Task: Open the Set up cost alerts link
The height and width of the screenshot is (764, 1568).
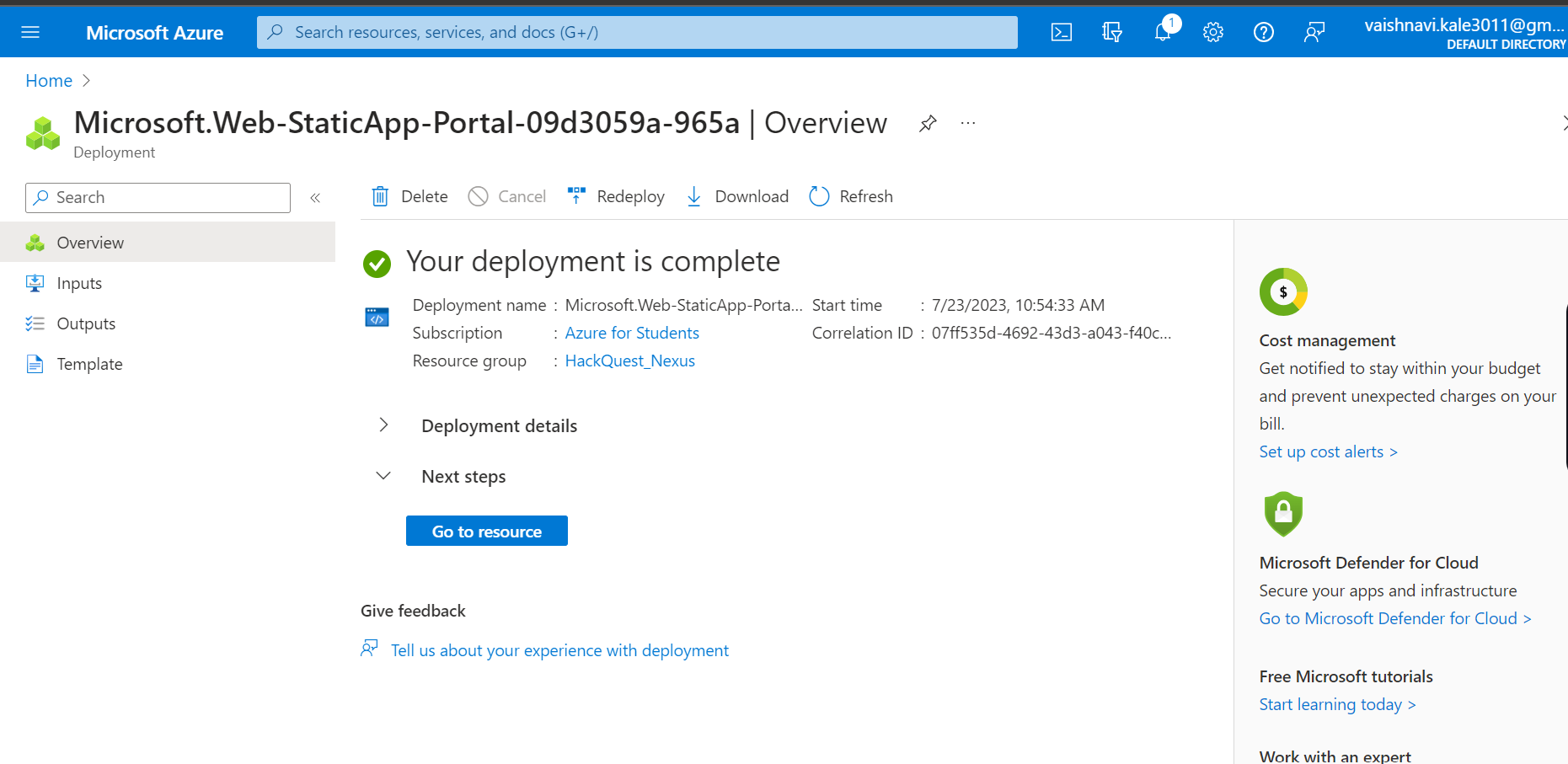Action: [1329, 451]
